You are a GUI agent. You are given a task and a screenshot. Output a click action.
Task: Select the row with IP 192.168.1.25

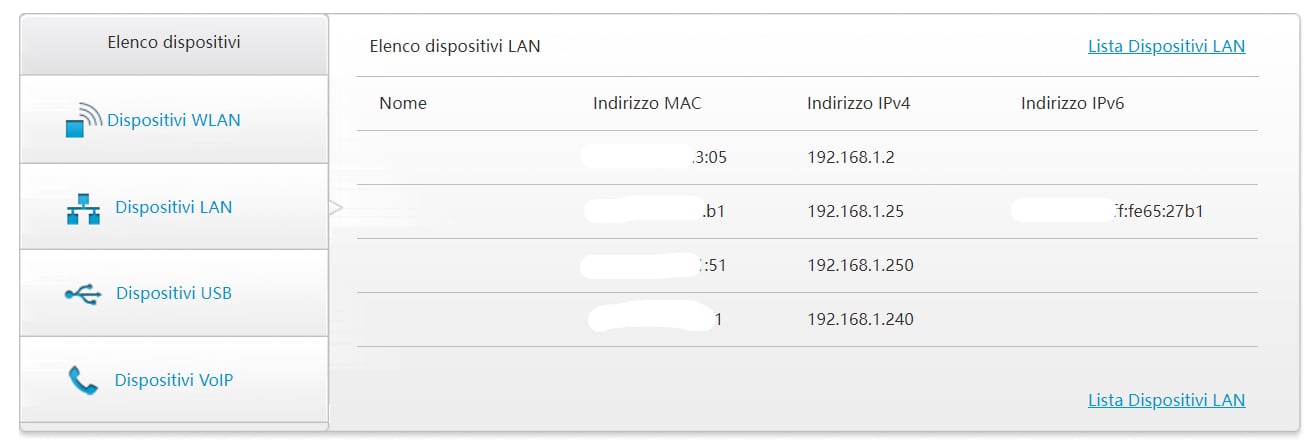click(807, 211)
